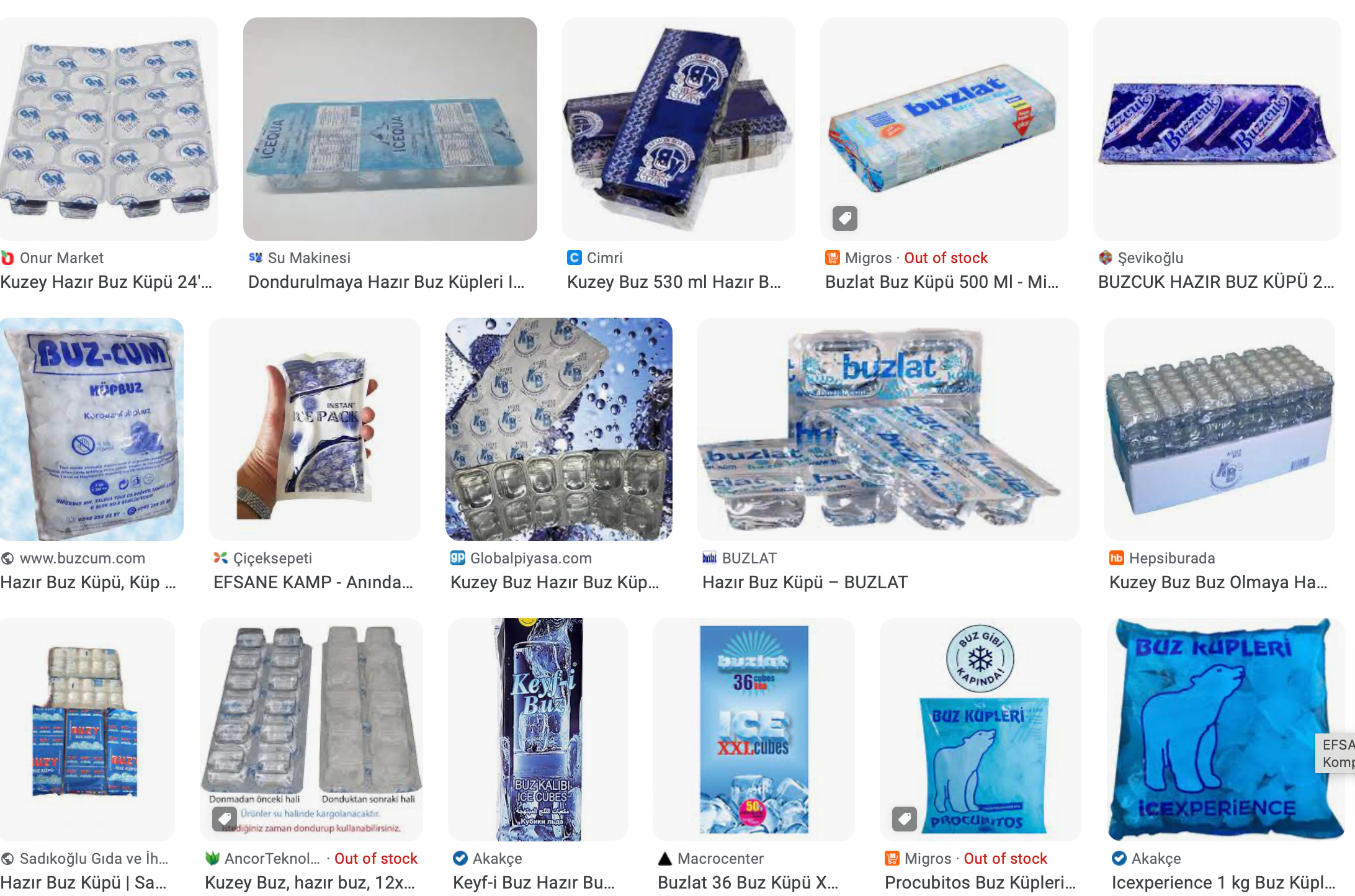
Task: Click the Cimri site favicon
Action: pos(575,258)
